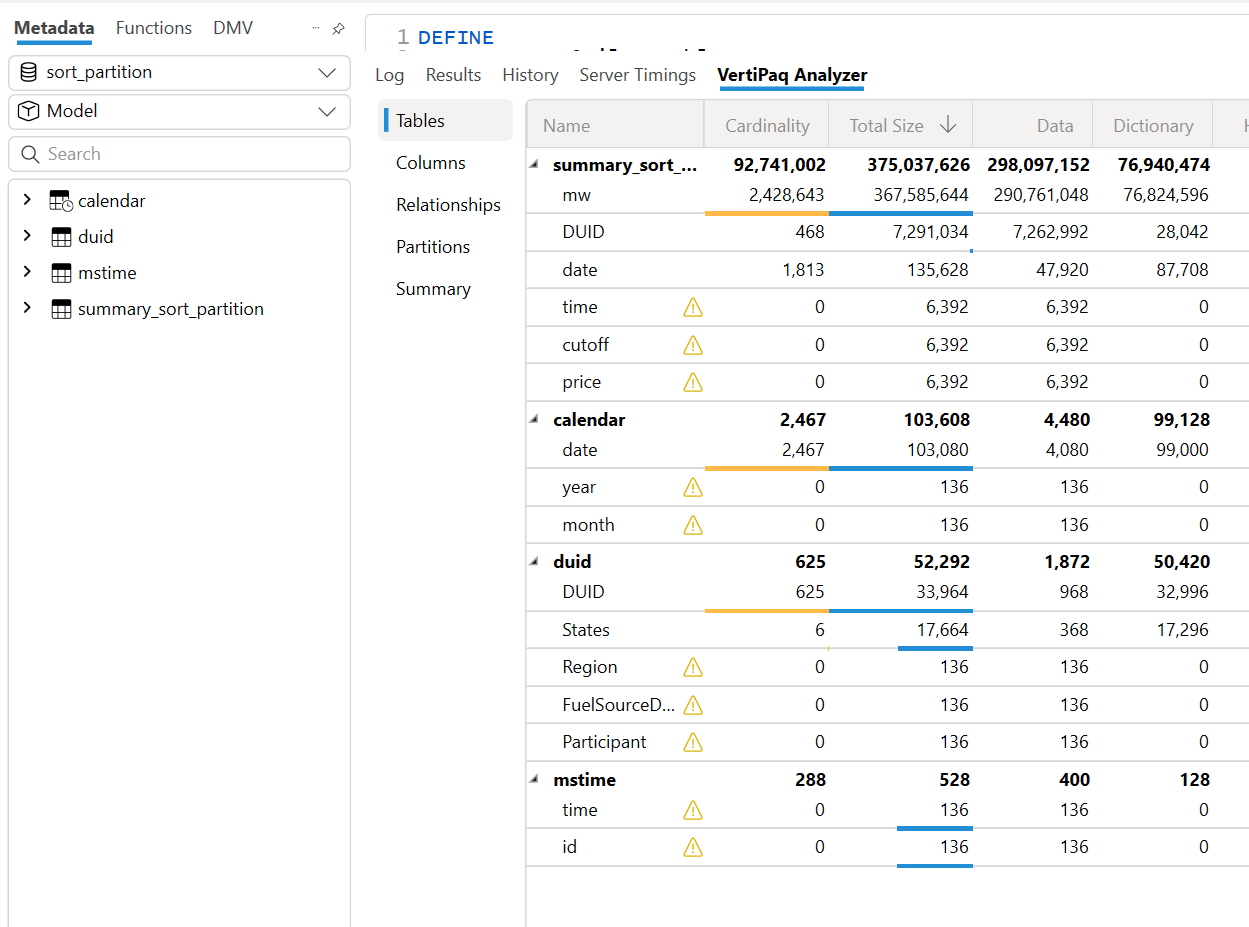Click into the Search input field
The height and width of the screenshot is (927, 1249).
tap(150, 154)
